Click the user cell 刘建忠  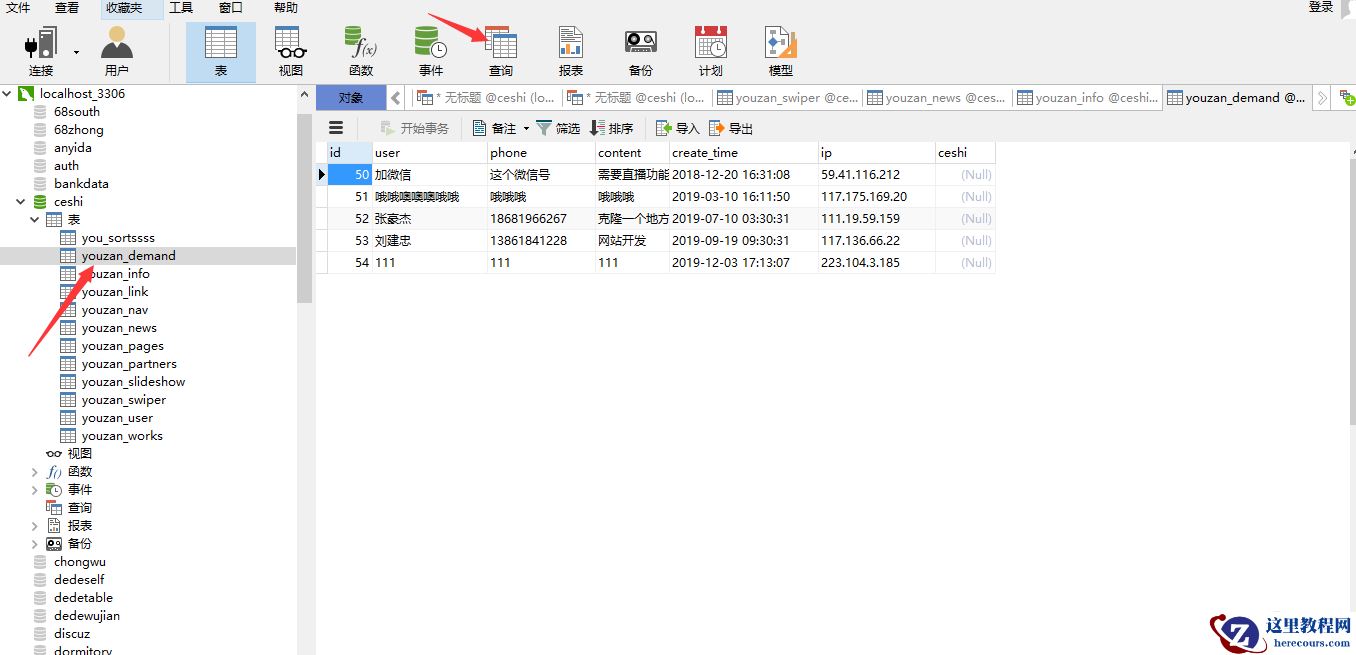click(x=430, y=240)
